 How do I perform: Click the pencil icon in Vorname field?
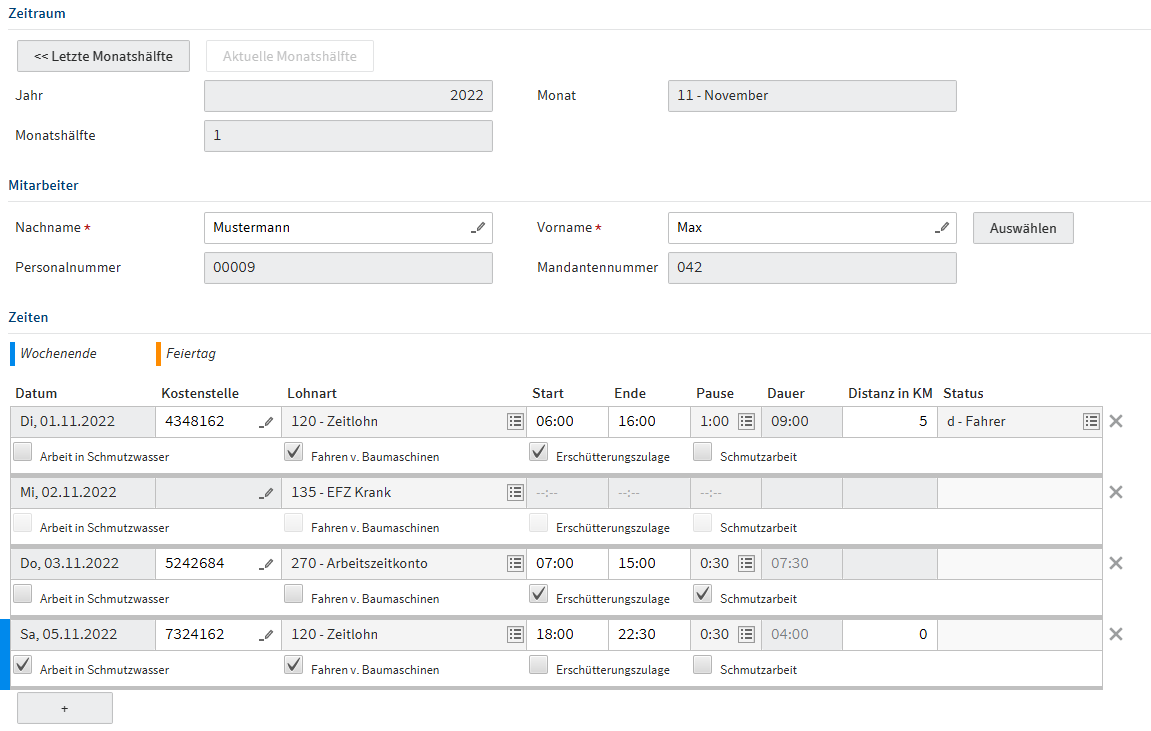tap(942, 228)
